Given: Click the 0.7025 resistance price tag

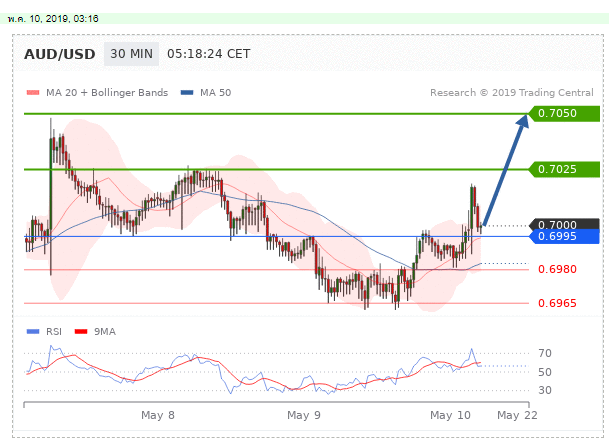Looking at the screenshot, I should coord(564,169).
